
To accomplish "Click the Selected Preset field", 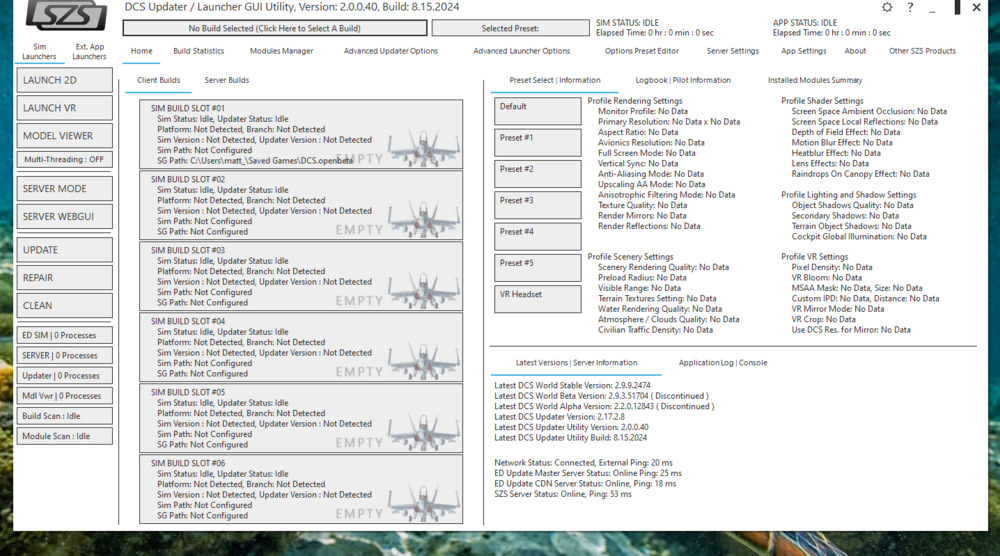I will tap(510, 28).
